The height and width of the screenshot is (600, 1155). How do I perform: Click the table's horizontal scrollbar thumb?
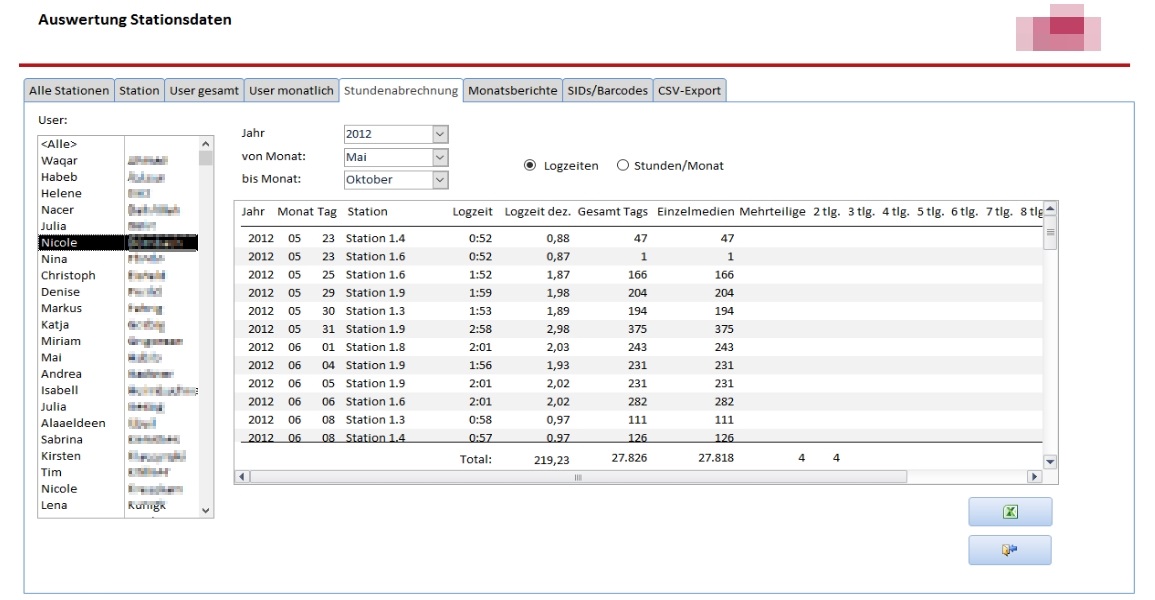[578, 477]
